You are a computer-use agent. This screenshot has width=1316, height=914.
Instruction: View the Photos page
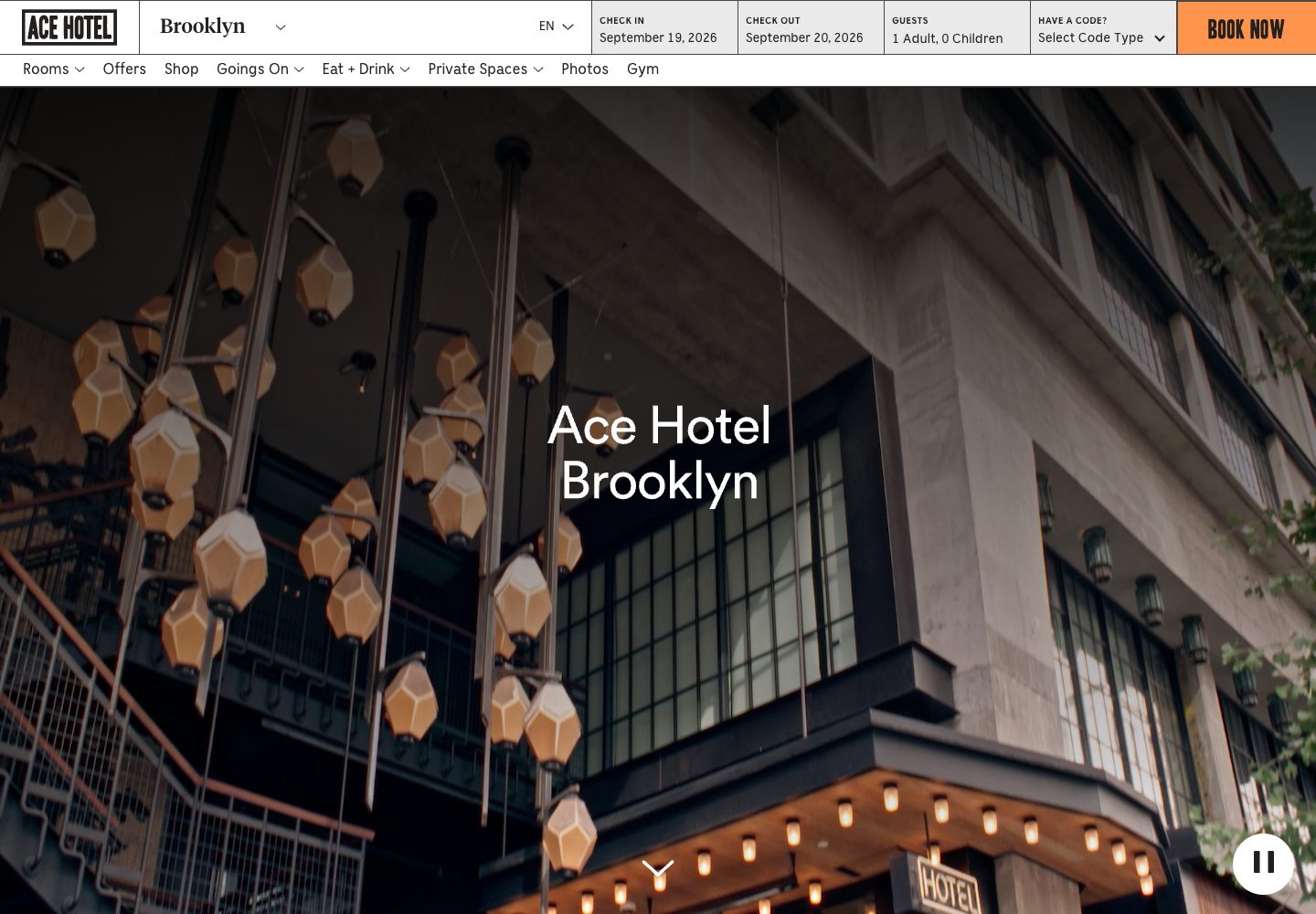[585, 69]
